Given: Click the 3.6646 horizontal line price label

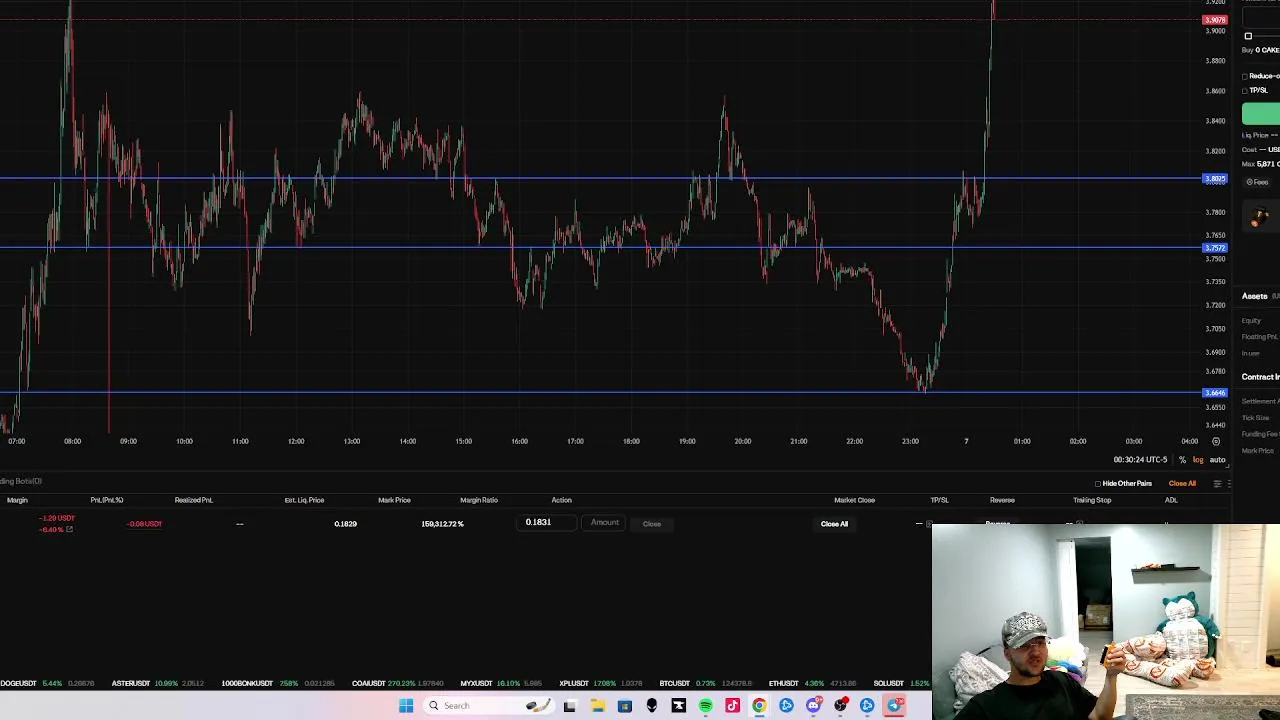Looking at the screenshot, I should [1214, 393].
